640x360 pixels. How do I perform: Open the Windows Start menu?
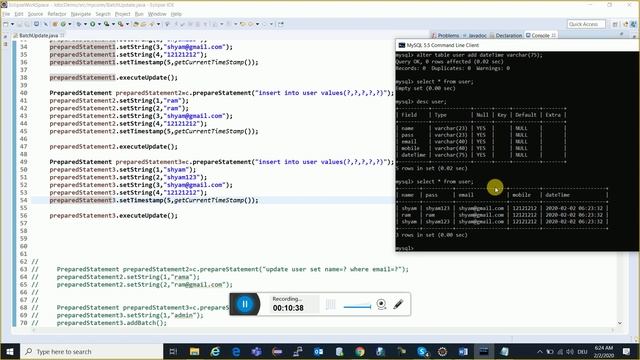pos(10,351)
